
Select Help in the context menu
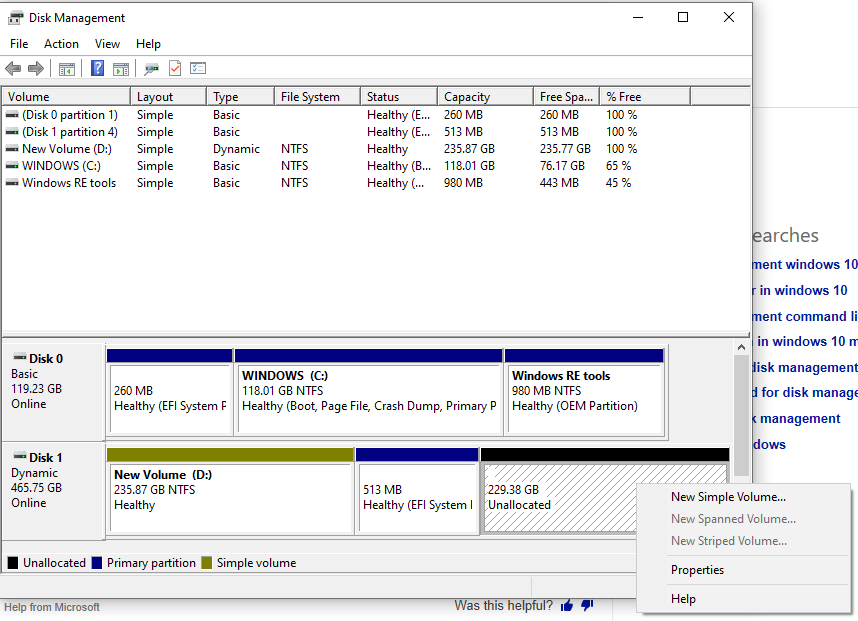pyautogui.click(x=683, y=599)
